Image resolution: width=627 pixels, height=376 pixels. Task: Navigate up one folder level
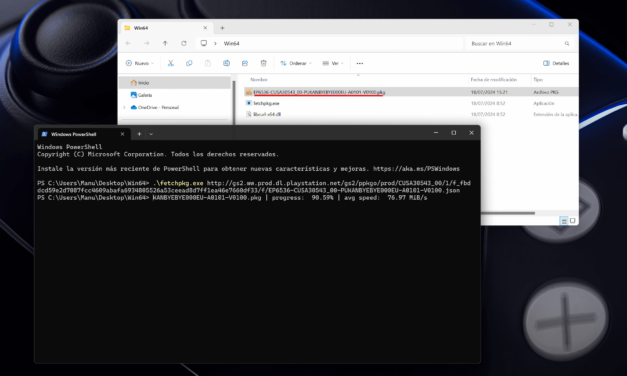click(x=165, y=43)
